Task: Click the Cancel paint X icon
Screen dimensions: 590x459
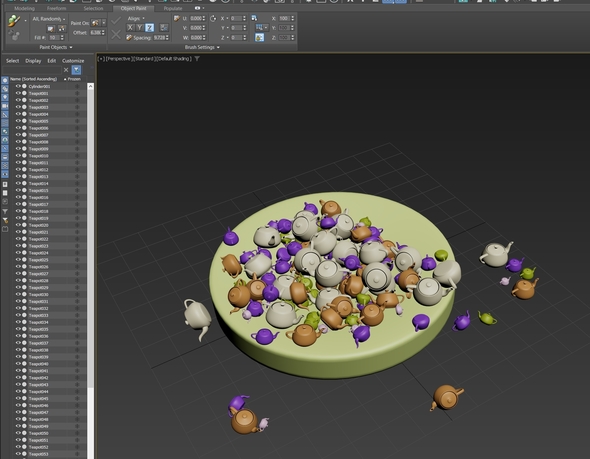Action: coord(116,35)
